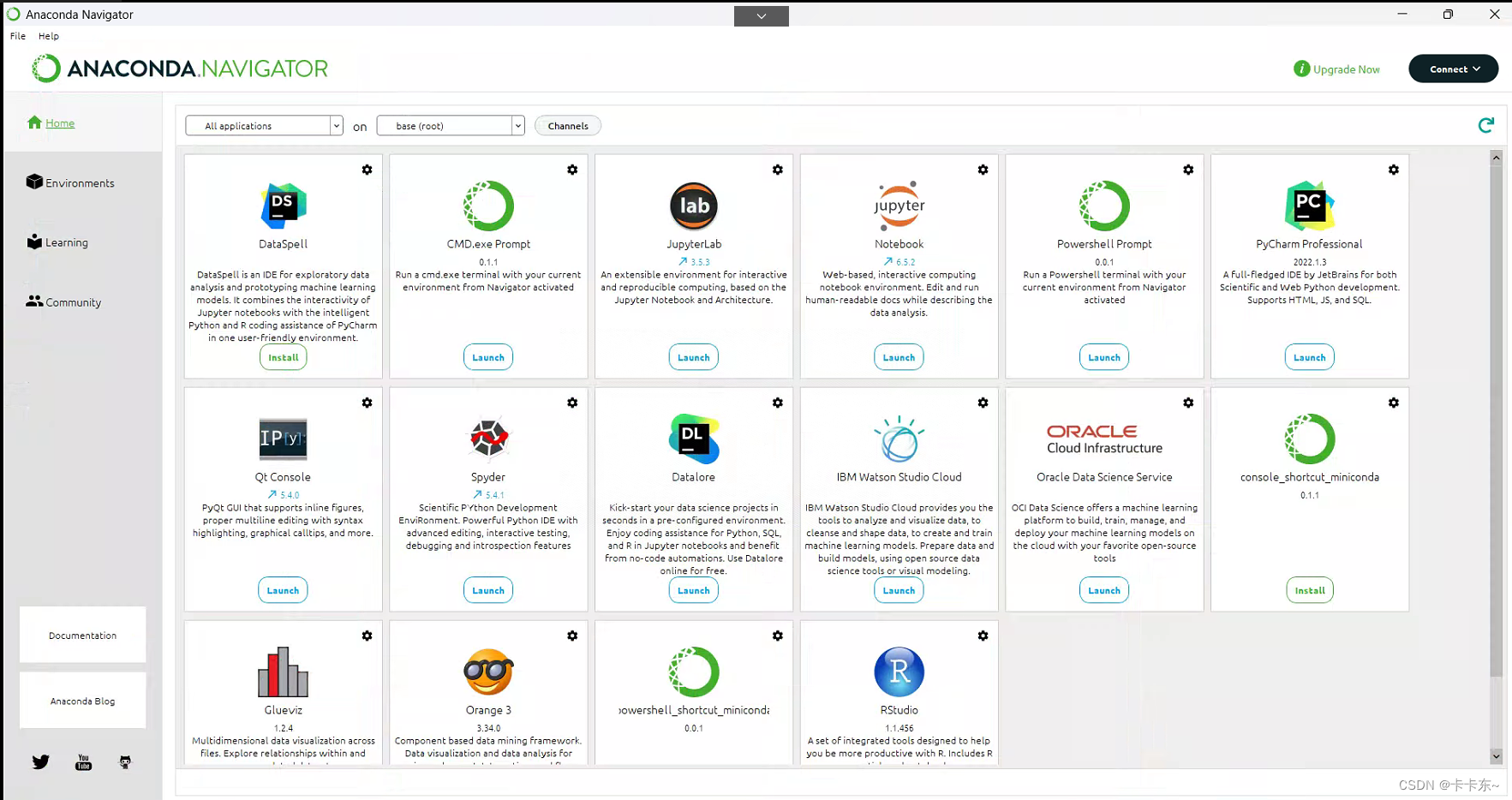Image resolution: width=1512 pixels, height=800 pixels.
Task: Launch Datalore
Action: (694, 590)
